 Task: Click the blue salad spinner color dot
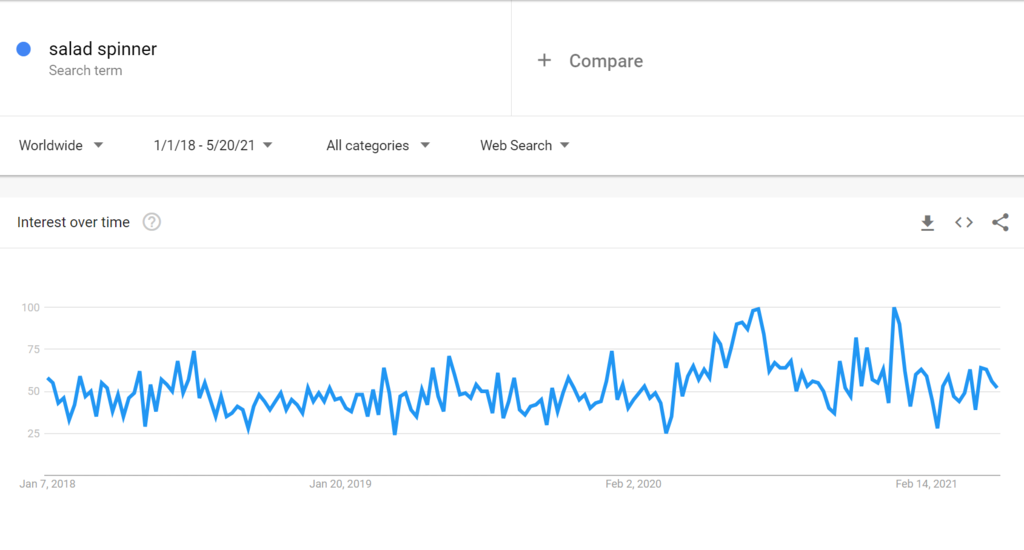(x=24, y=49)
